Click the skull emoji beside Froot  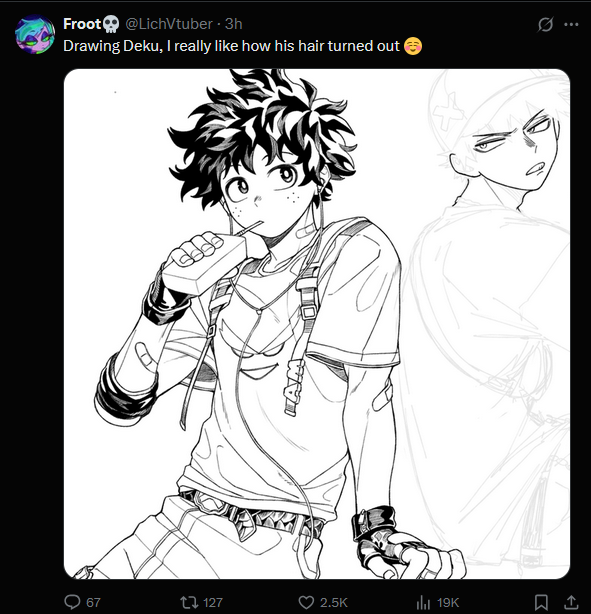click(111, 24)
